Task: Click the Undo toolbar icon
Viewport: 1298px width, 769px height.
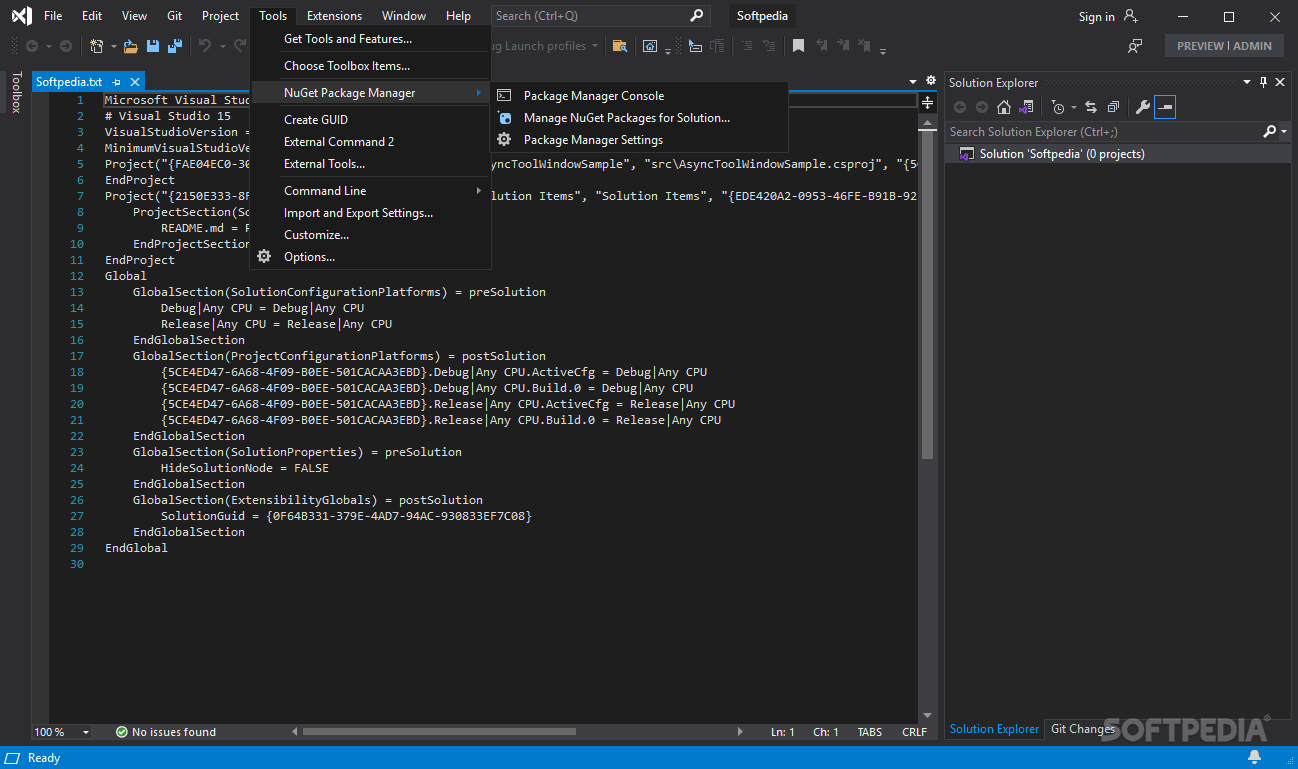Action: 204,46
